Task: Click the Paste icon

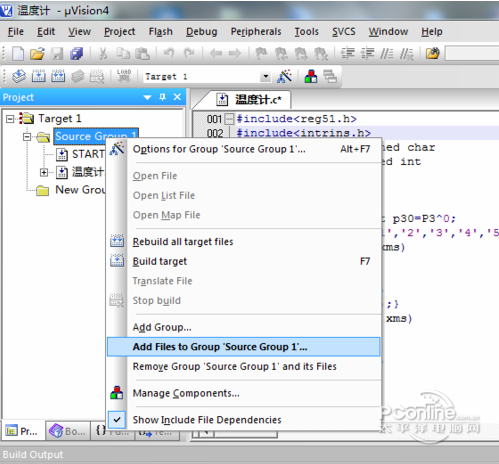Action: pyautogui.click(x=142, y=53)
